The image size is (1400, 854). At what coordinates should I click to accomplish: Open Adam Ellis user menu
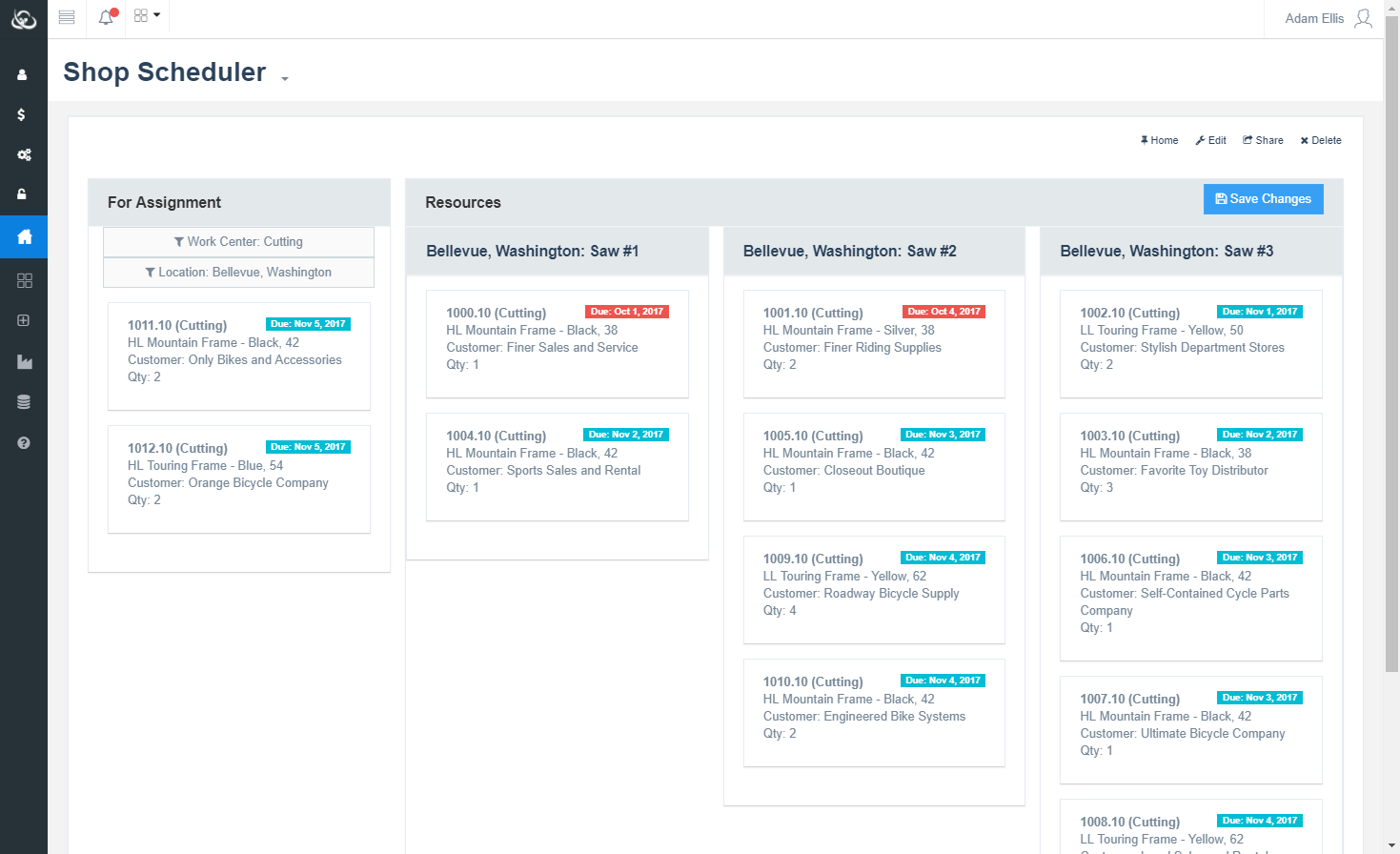pyautogui.click(x=1329, y=18)
